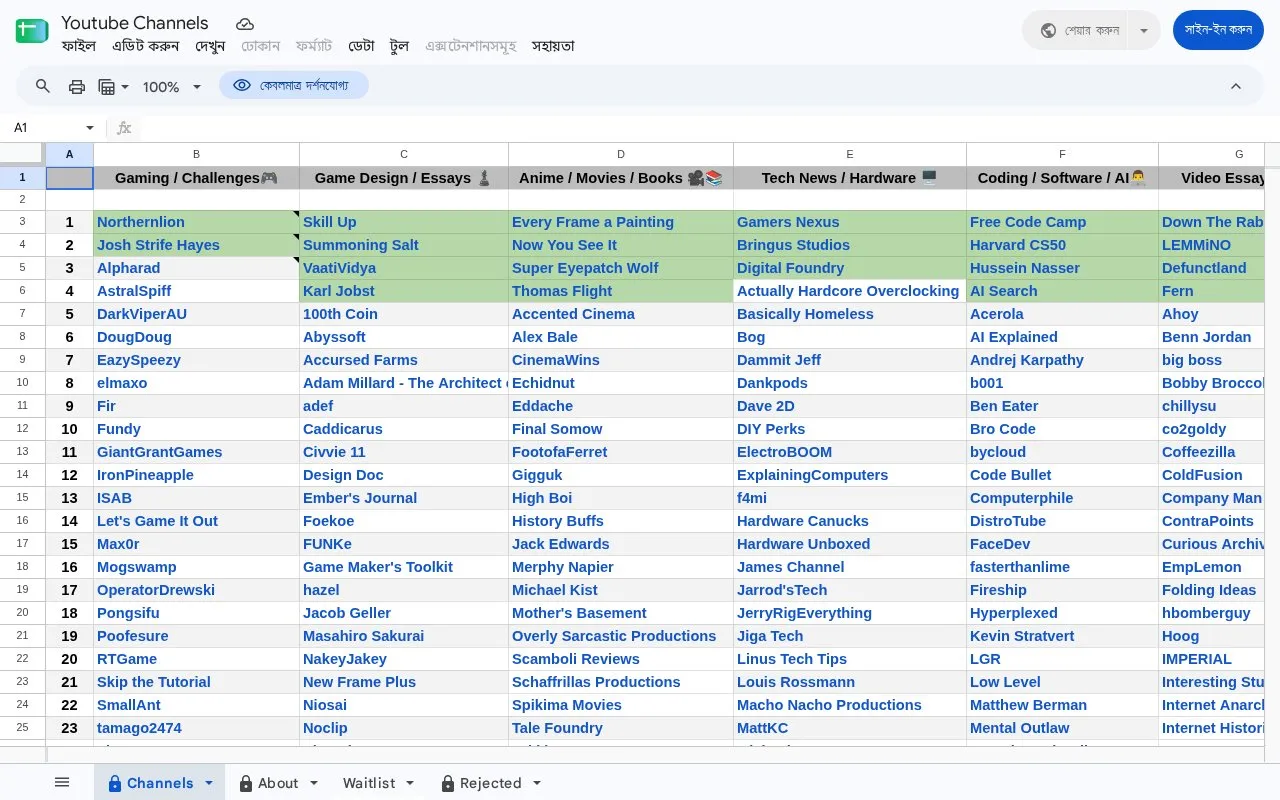Open the ডেটা menu
The width and height of the screenshot is (1280, 800).
[361, 46]
